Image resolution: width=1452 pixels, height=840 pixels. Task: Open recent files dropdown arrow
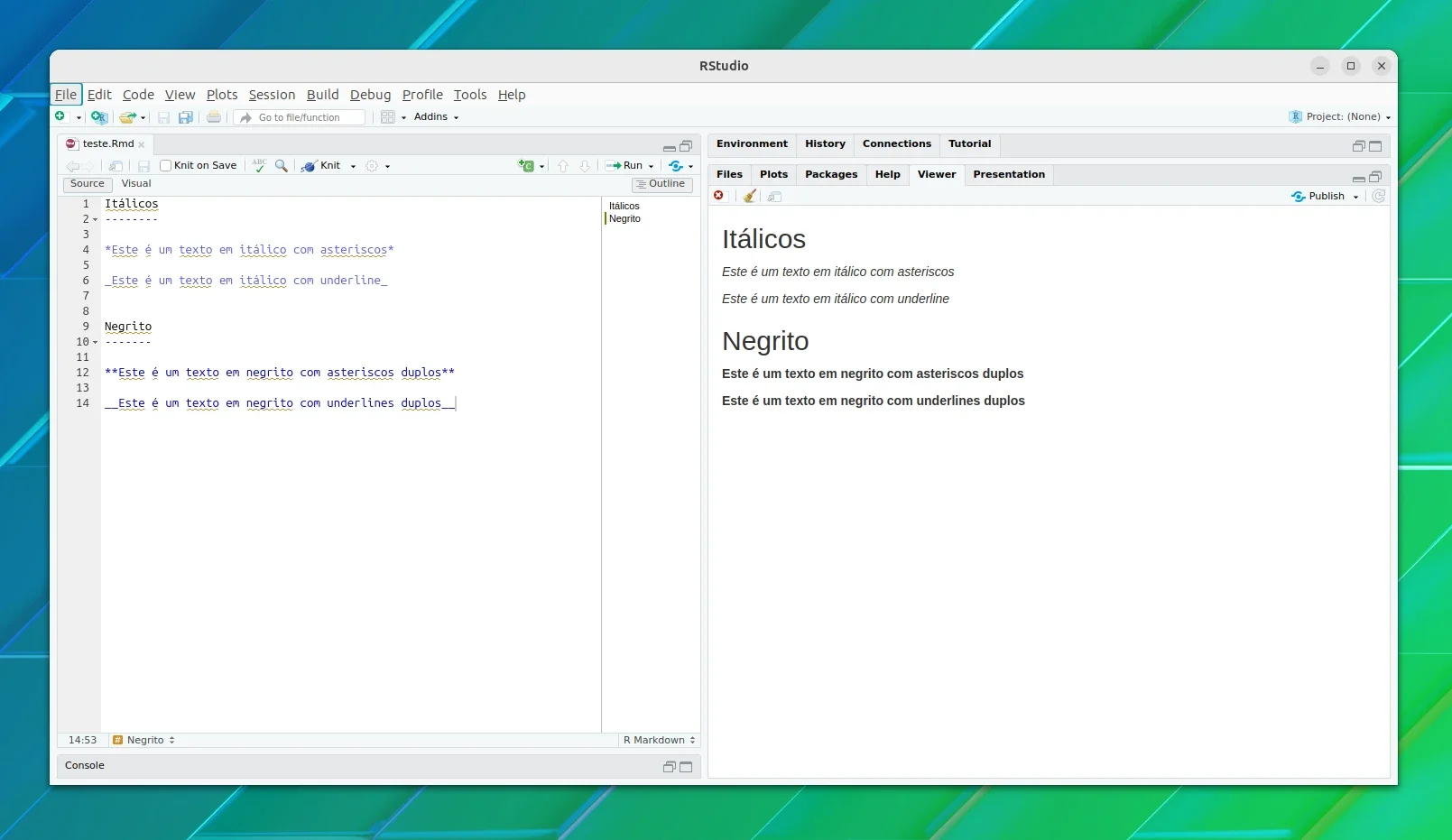(143, 118)
